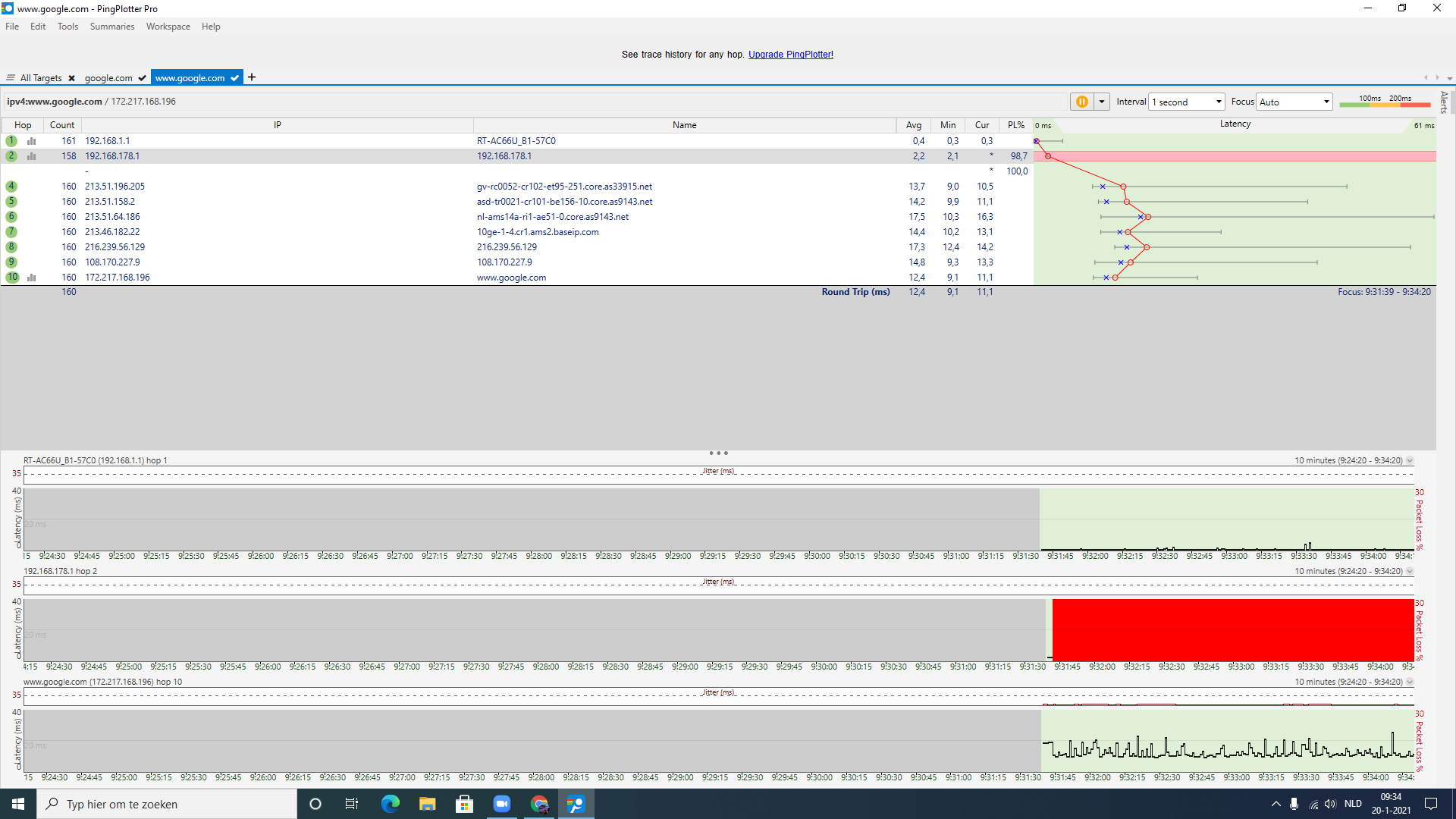The image size is (1456, 819).
Task: Open the Edit menu
Action: tap(38, 27)
